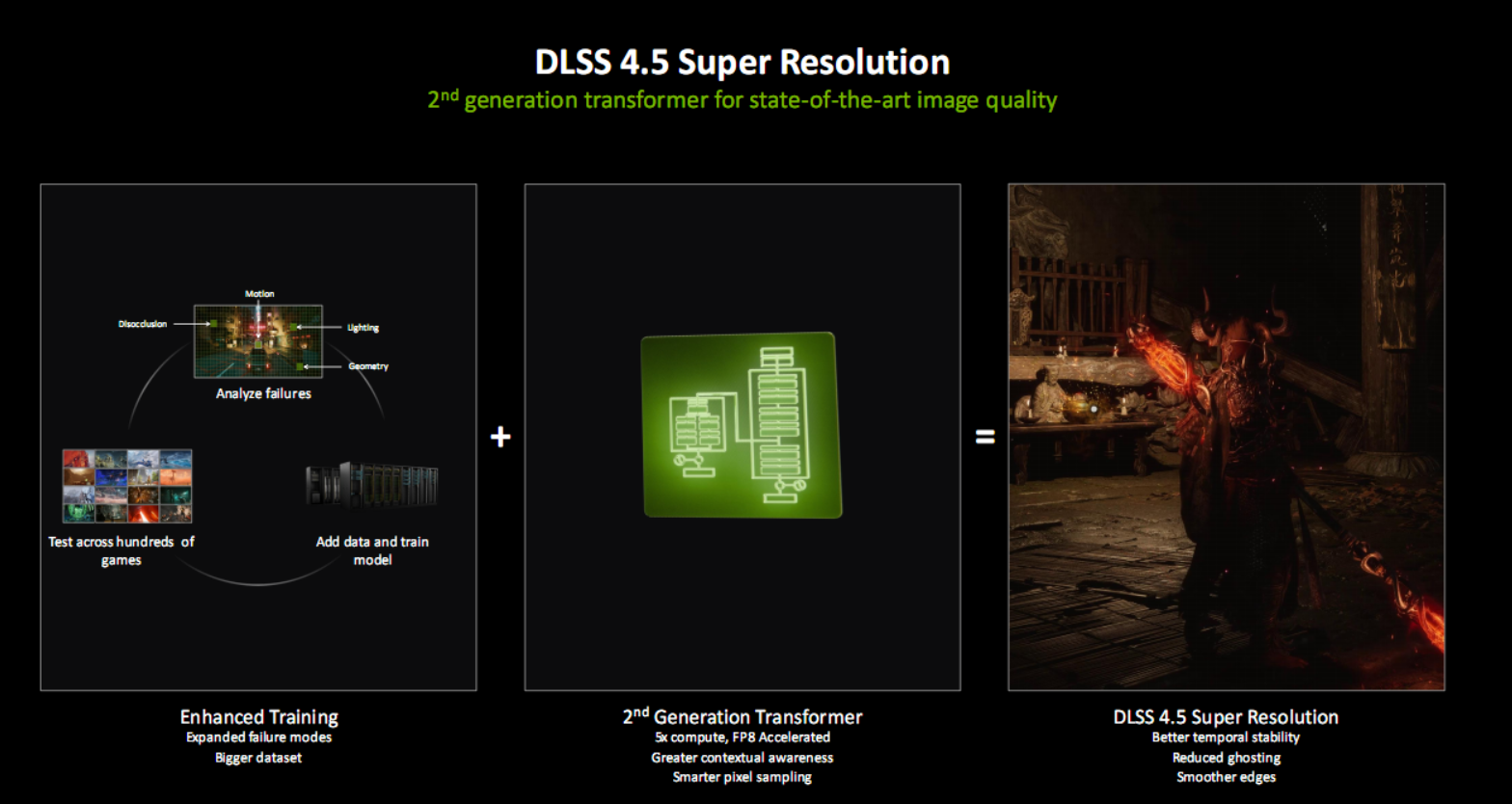Click the large slide title at top
Image resolution: width=1512 pixels, height=804 pixels.
[742, 62]
